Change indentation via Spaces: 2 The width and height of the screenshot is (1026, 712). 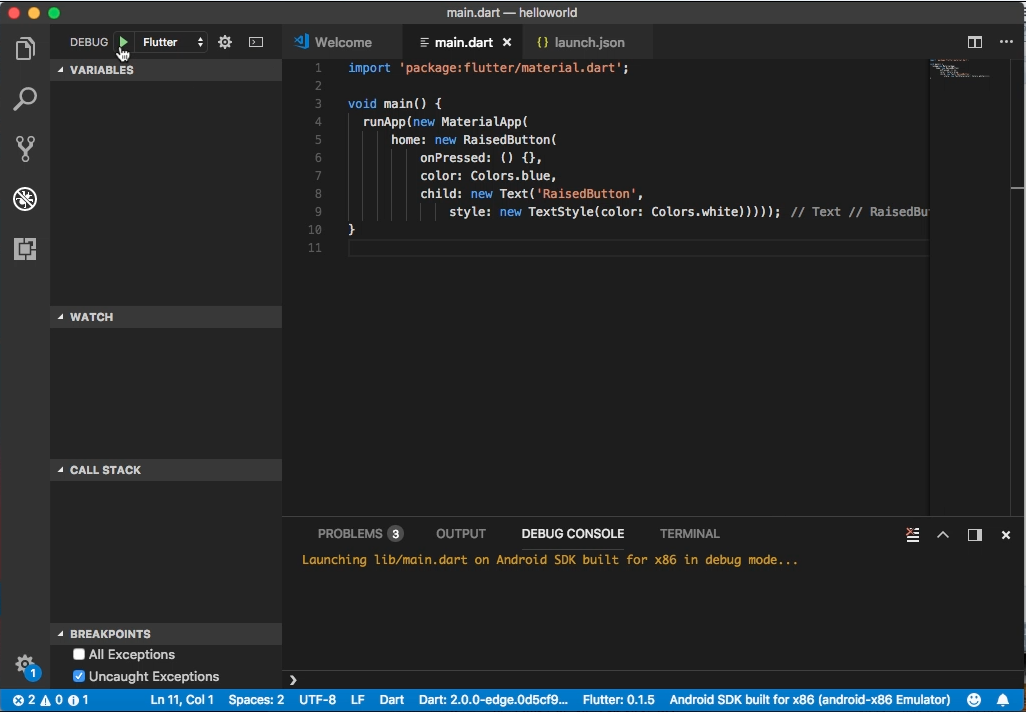256,700
